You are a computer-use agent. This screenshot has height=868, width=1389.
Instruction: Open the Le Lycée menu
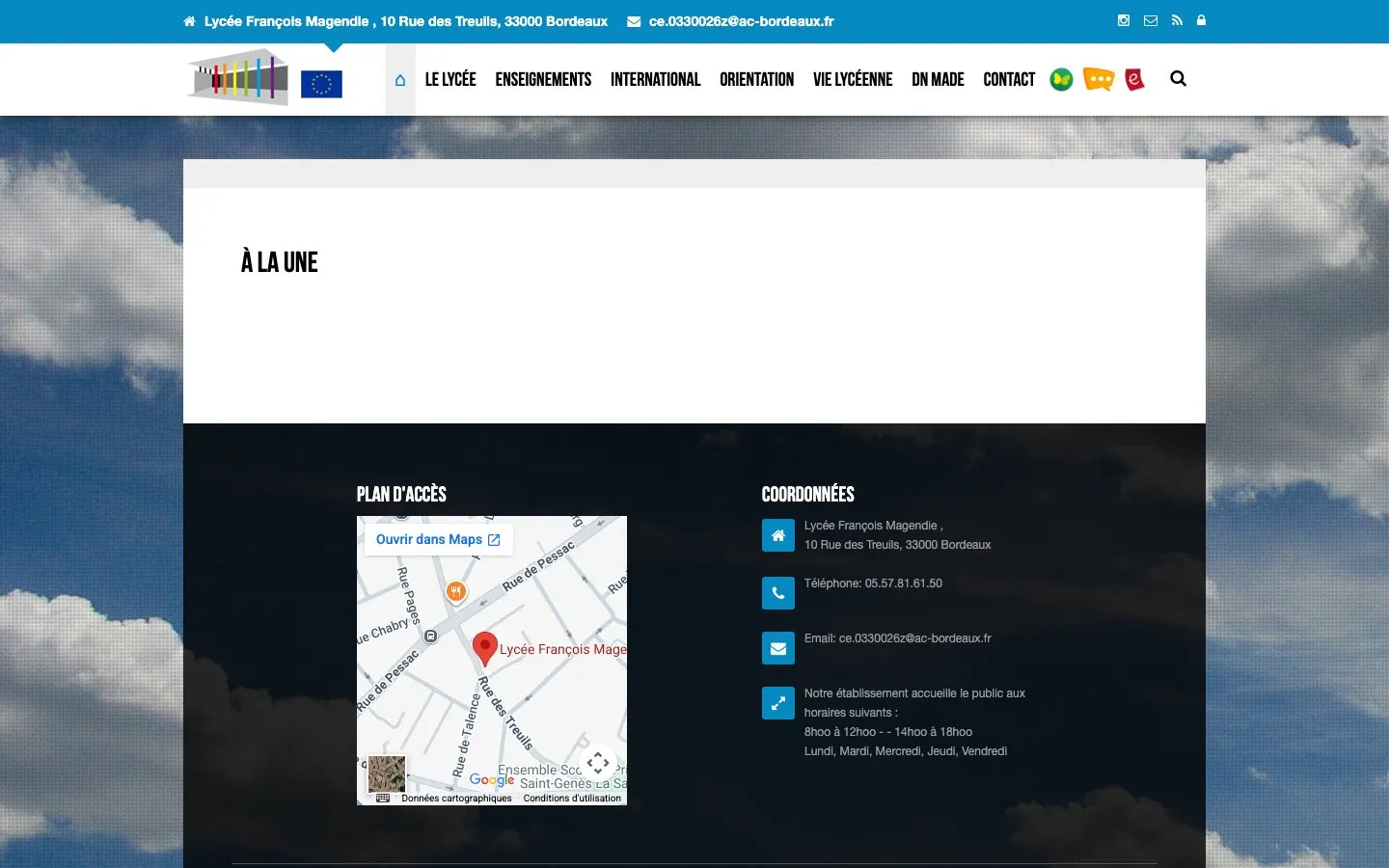click(x=450, y=80)
